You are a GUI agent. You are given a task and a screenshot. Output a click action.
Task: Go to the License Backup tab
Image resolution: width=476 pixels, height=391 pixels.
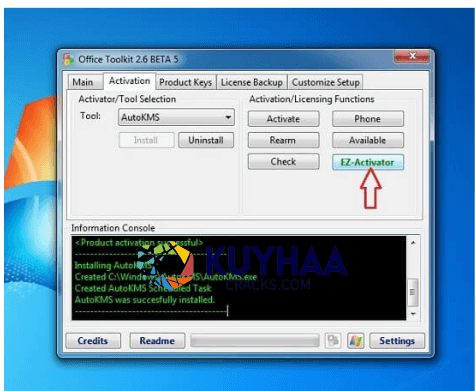[252, 82]
